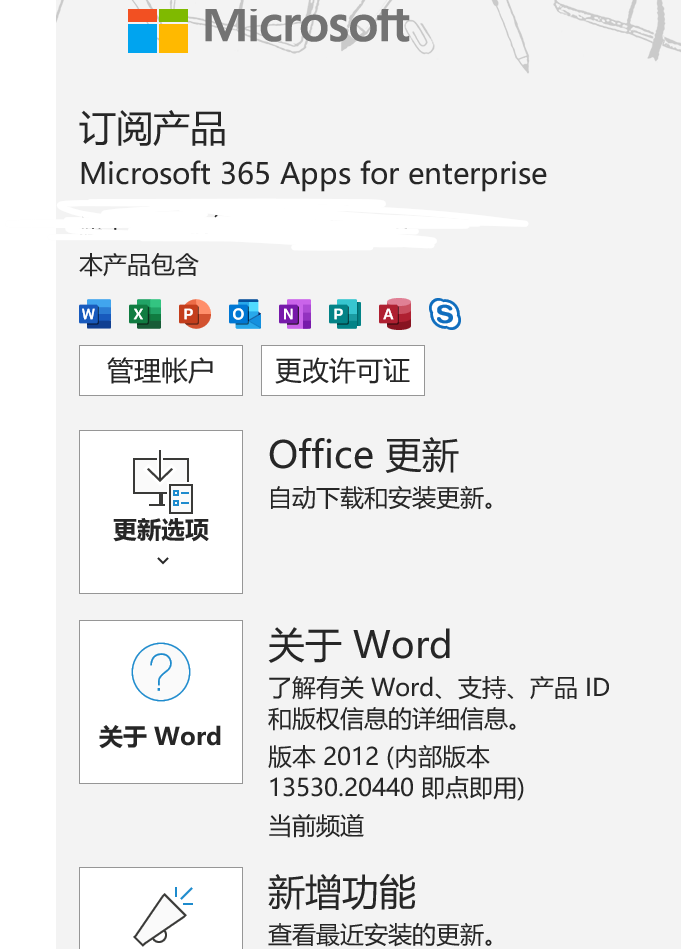Click the 更改许可证 button
The height and width of the screenshot is (949, 681).
point(343,370)
